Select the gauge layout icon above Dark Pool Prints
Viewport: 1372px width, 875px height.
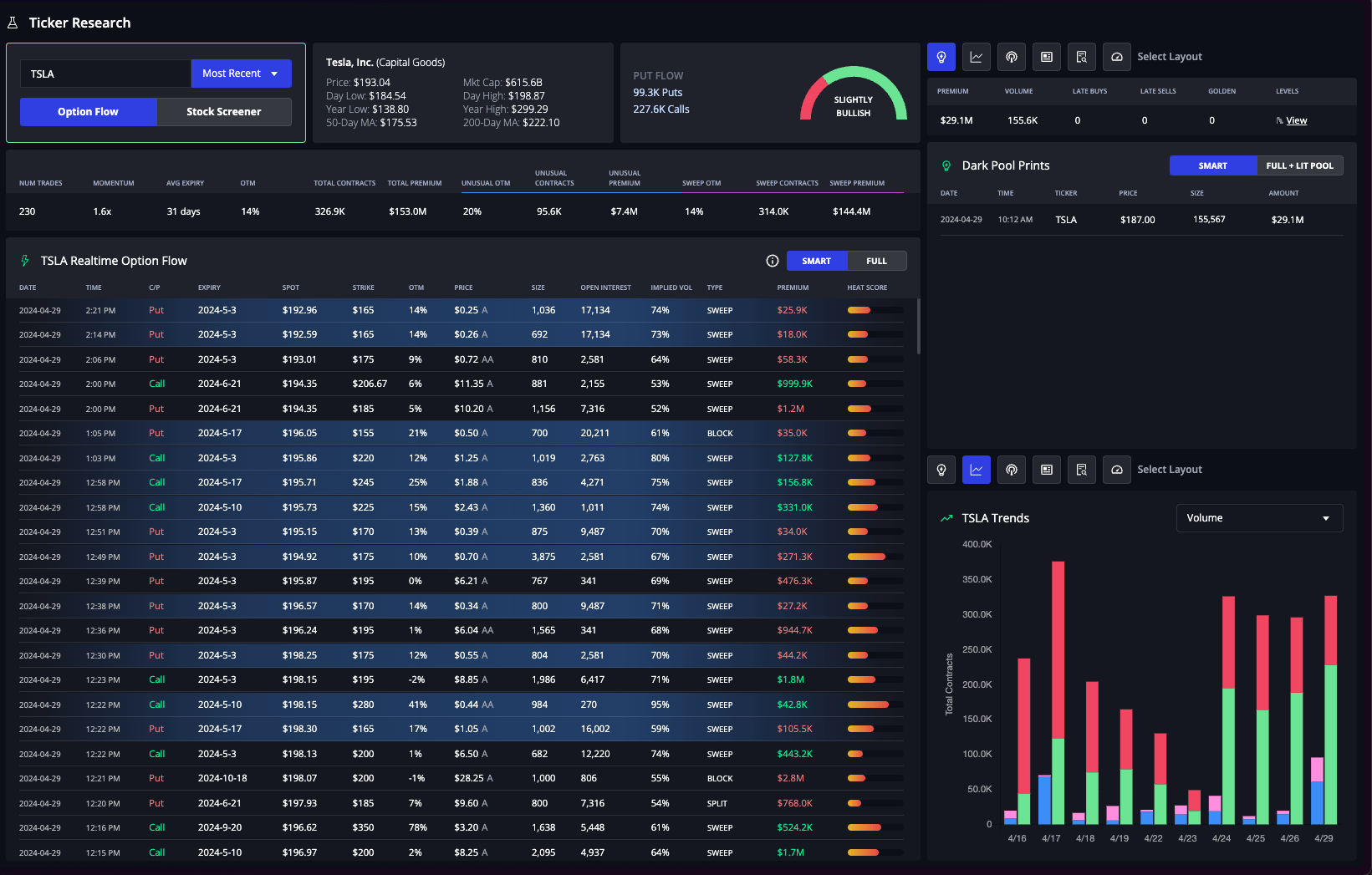pos(1117,57)
